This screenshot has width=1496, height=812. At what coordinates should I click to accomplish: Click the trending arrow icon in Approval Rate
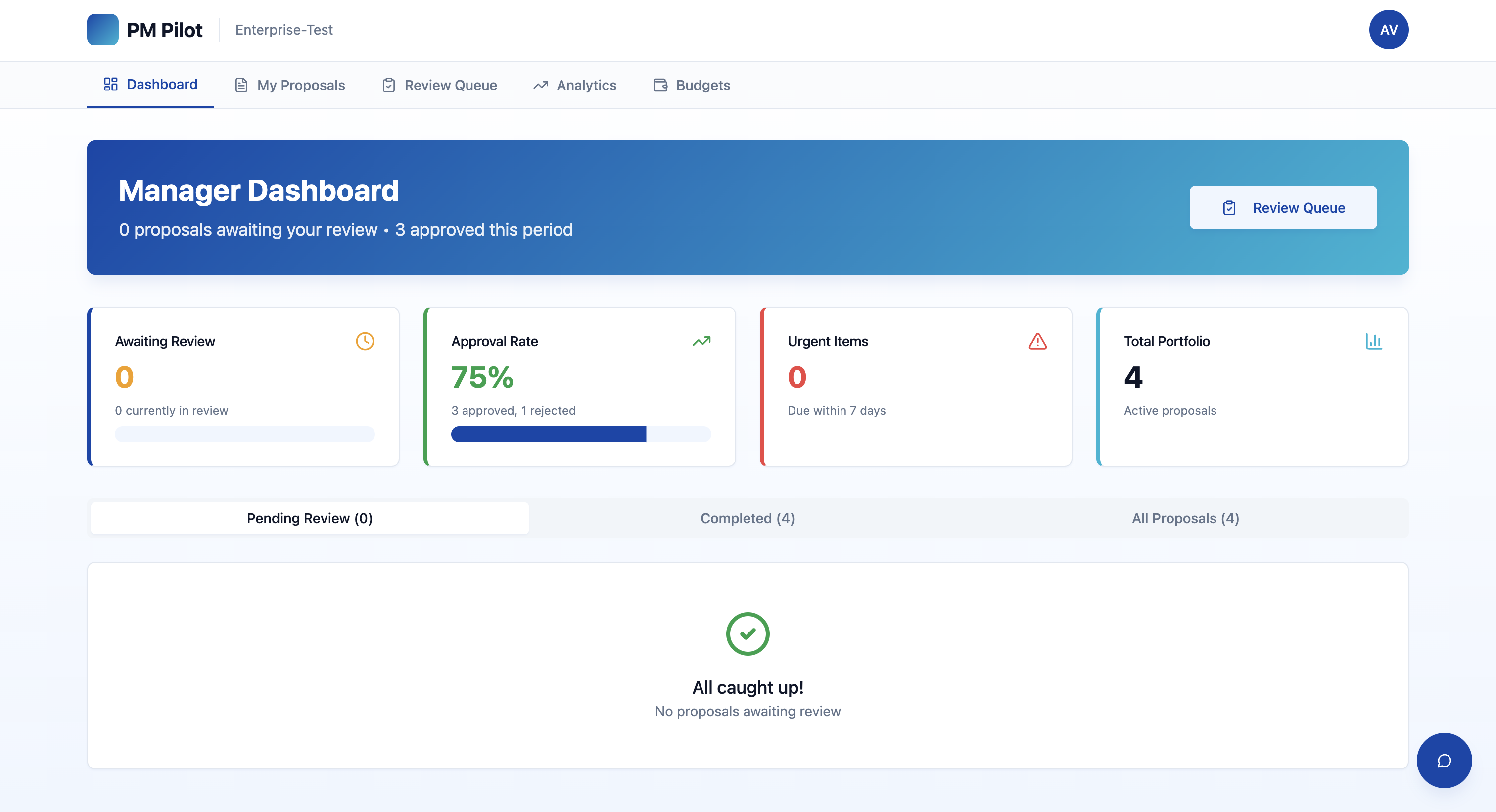click(701, 341)
